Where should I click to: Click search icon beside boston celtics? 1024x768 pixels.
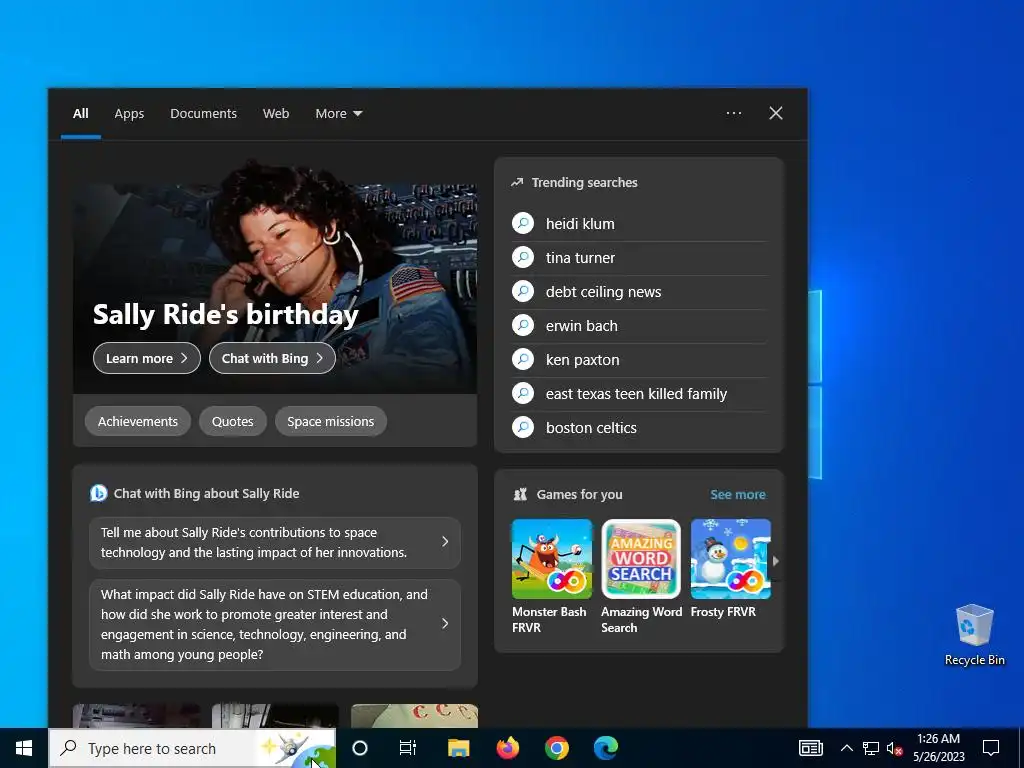pyautogui.click(x=522, y=427)
